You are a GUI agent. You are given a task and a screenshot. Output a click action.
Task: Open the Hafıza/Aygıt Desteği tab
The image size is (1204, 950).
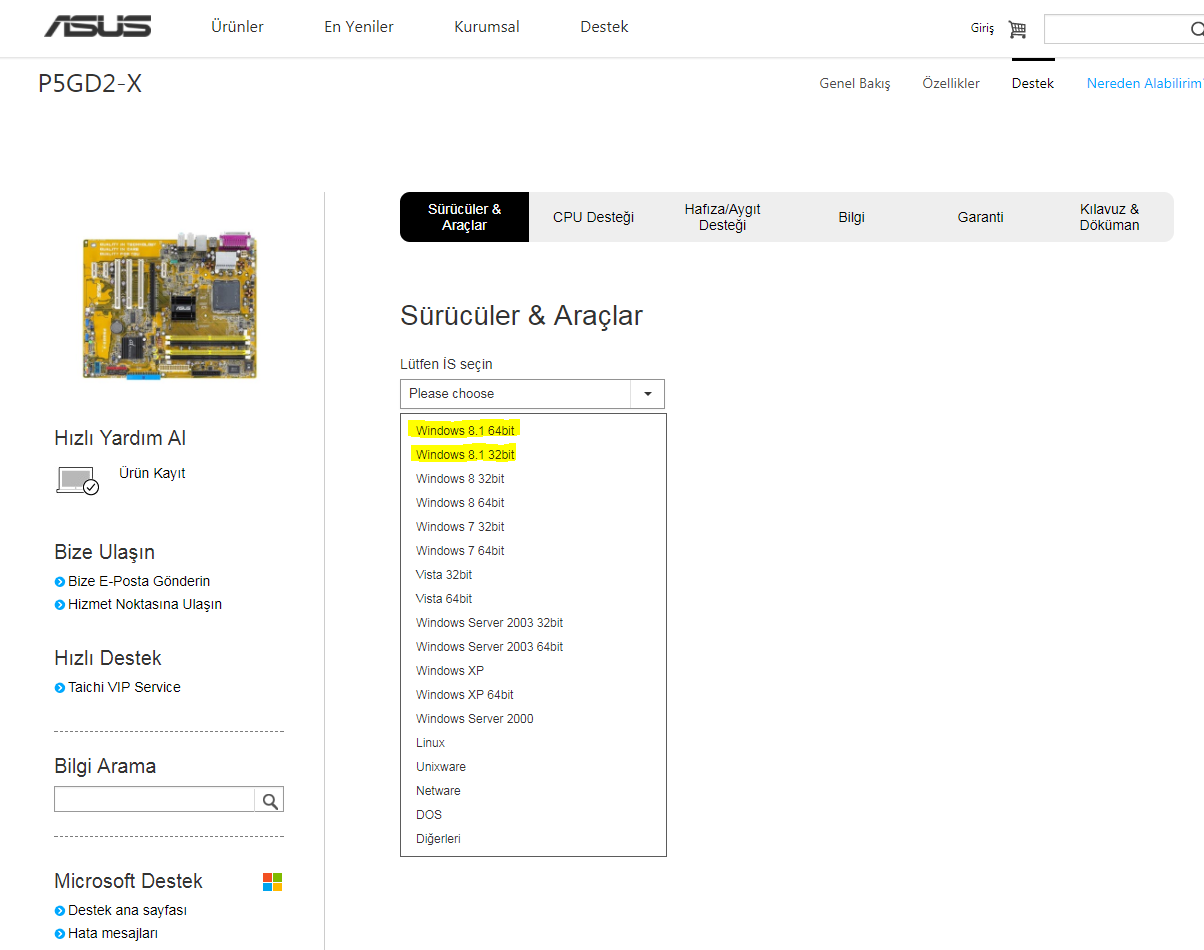pos(722,217)
